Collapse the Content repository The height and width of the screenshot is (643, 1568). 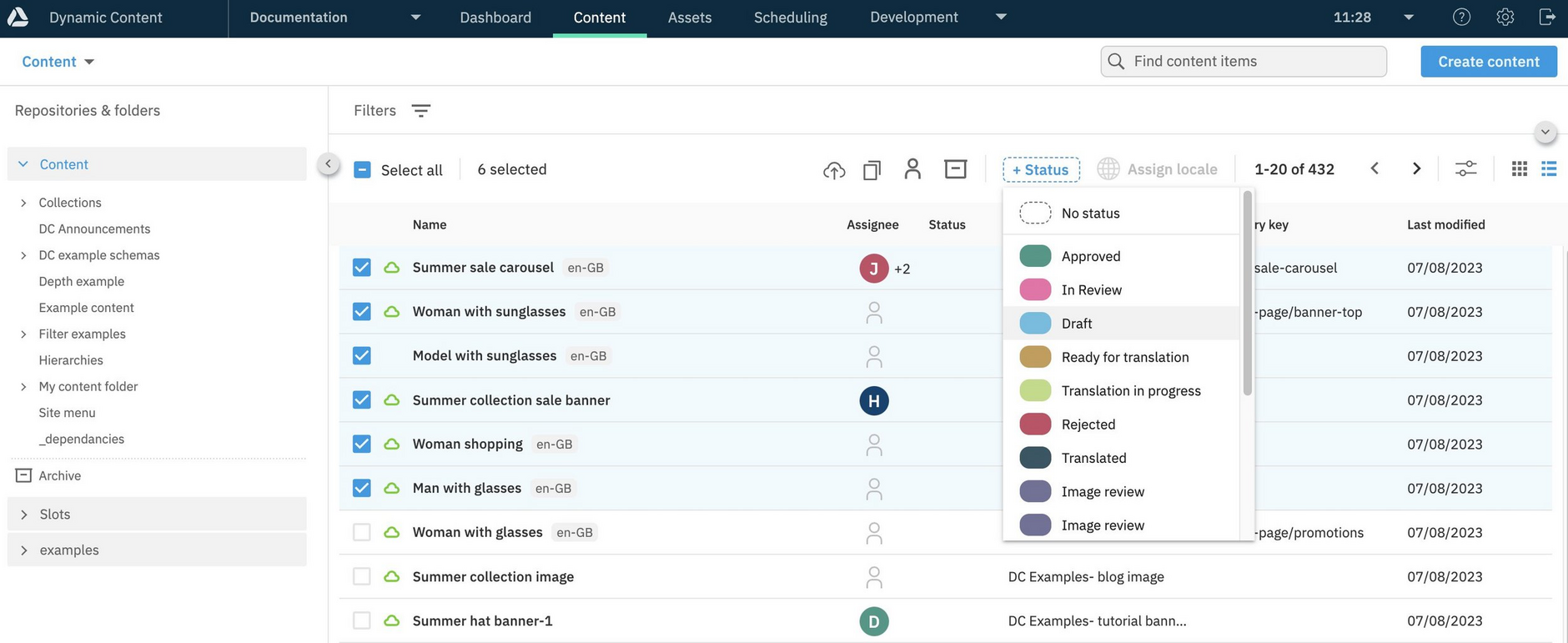click(23, 164)
